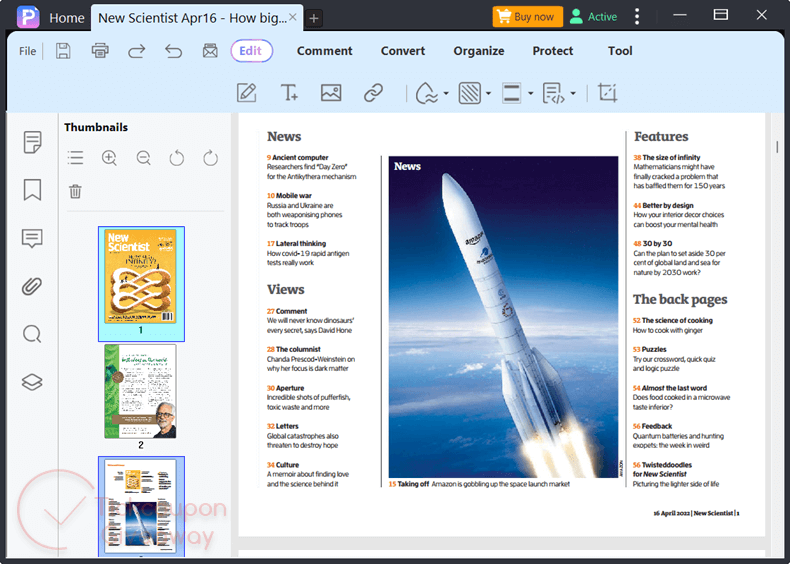Viewport: 790px width, 564px height.
Task: Click the Save icon in toolbar
Action: [x=63, y=51]
